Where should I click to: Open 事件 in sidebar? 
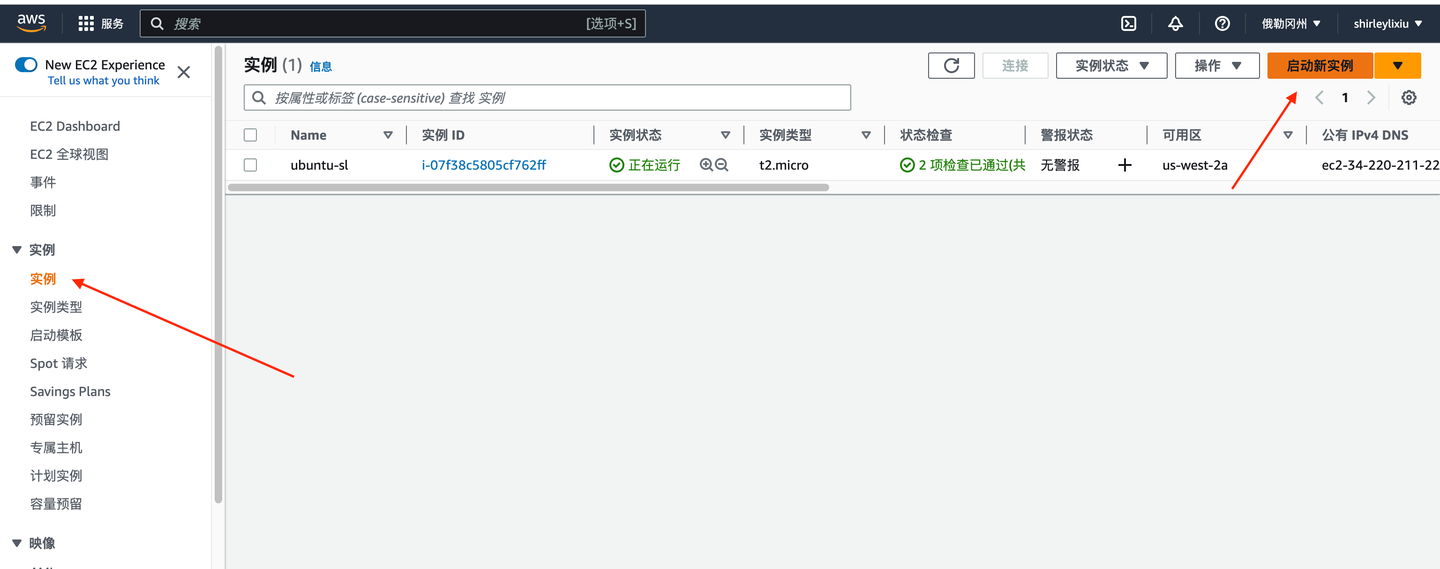click(43, 182)
